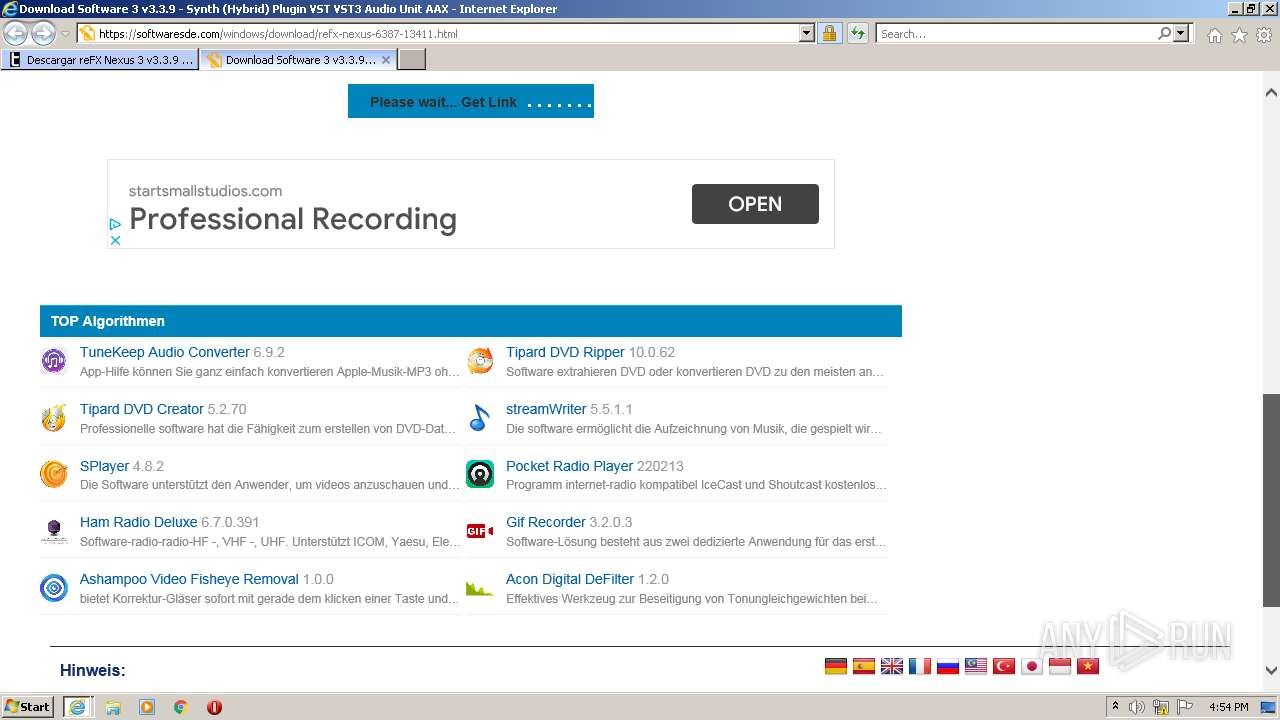Image resolution: width=1280 pixels, height=720 pixels.
Task: Click into the Search input field
Action: point(1015,33)
